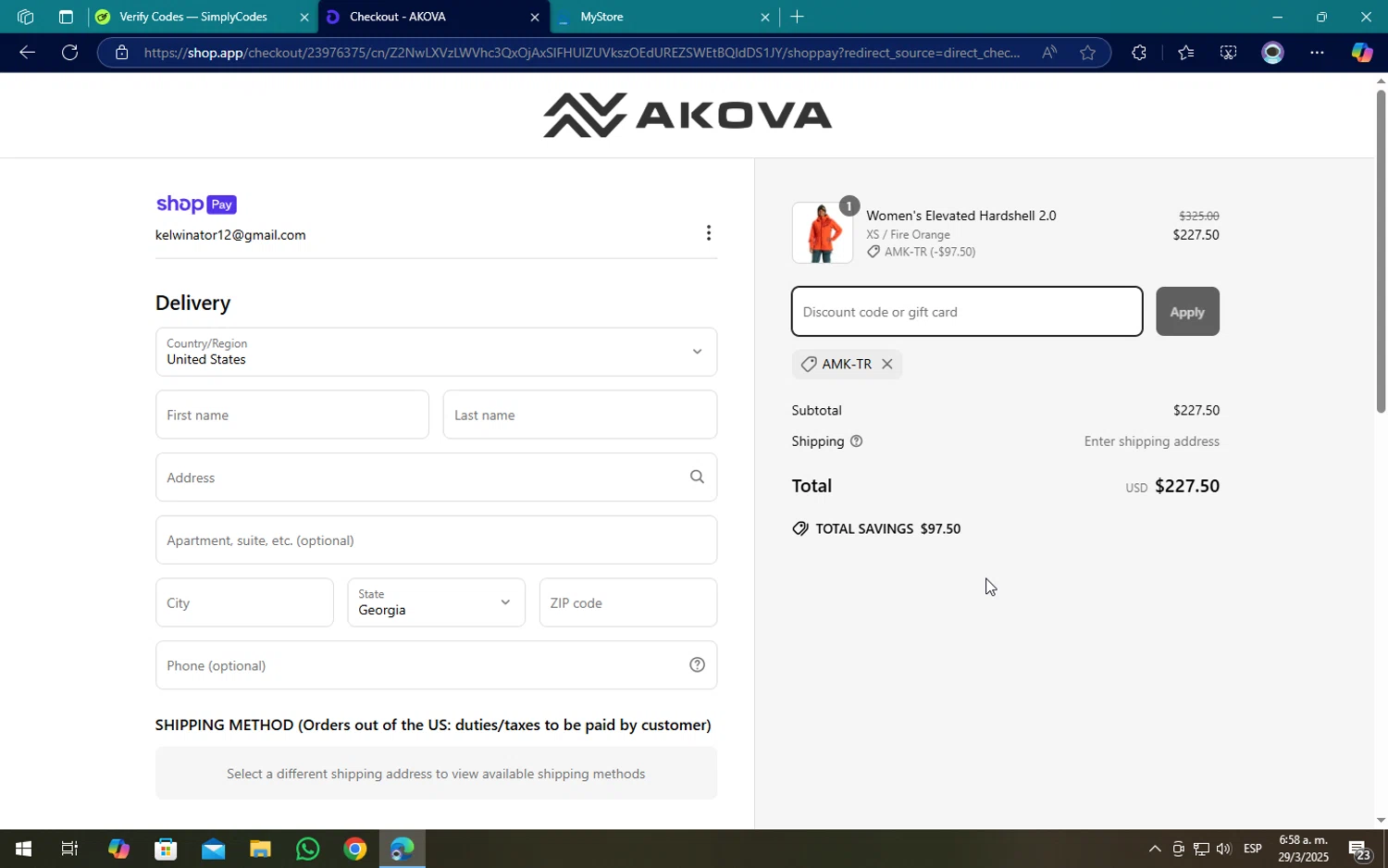Open the notification center
The height and width of the screenshot is (868, 1388).
(1358, 849)
